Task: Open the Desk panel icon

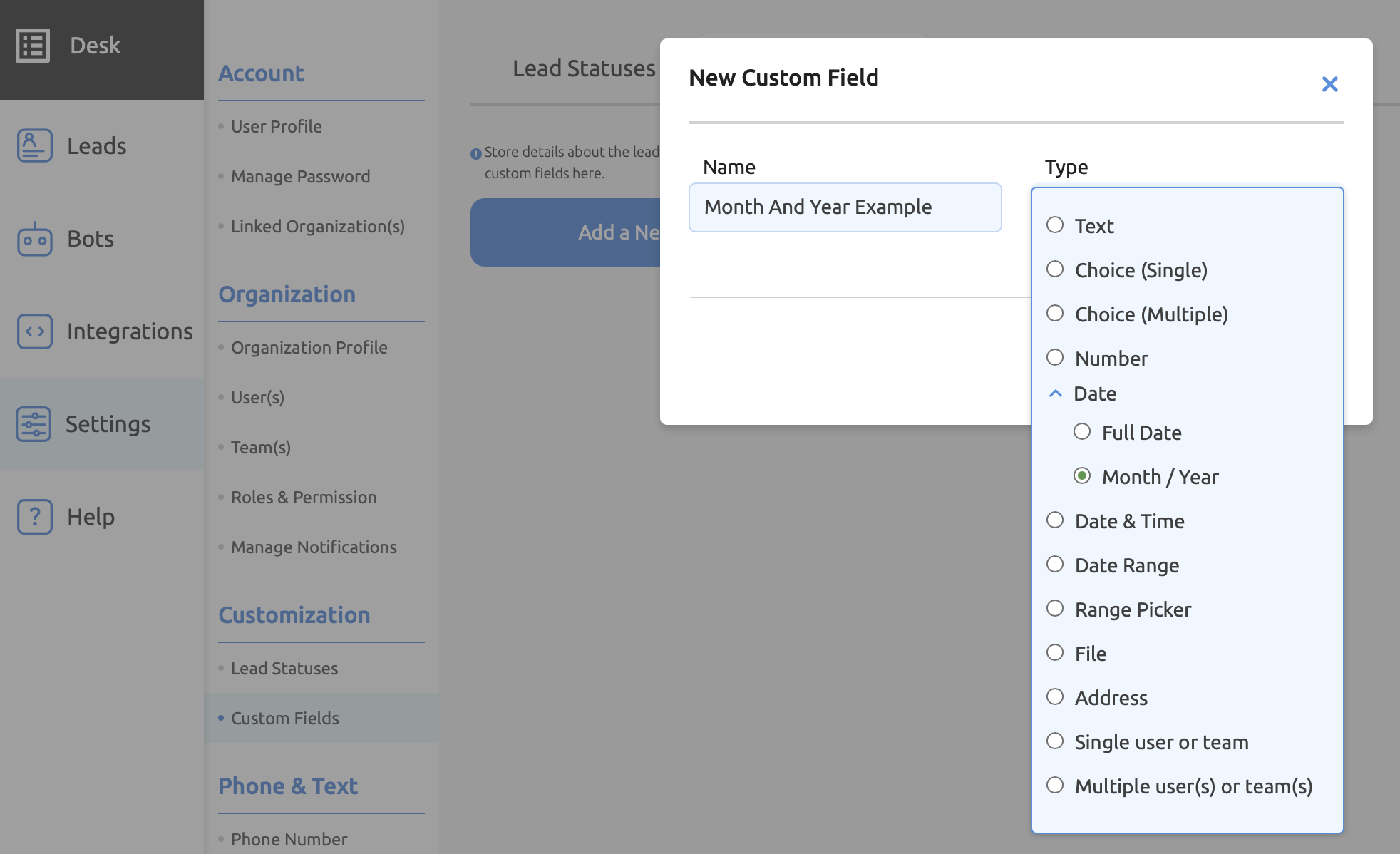Action: pos(34,45)
